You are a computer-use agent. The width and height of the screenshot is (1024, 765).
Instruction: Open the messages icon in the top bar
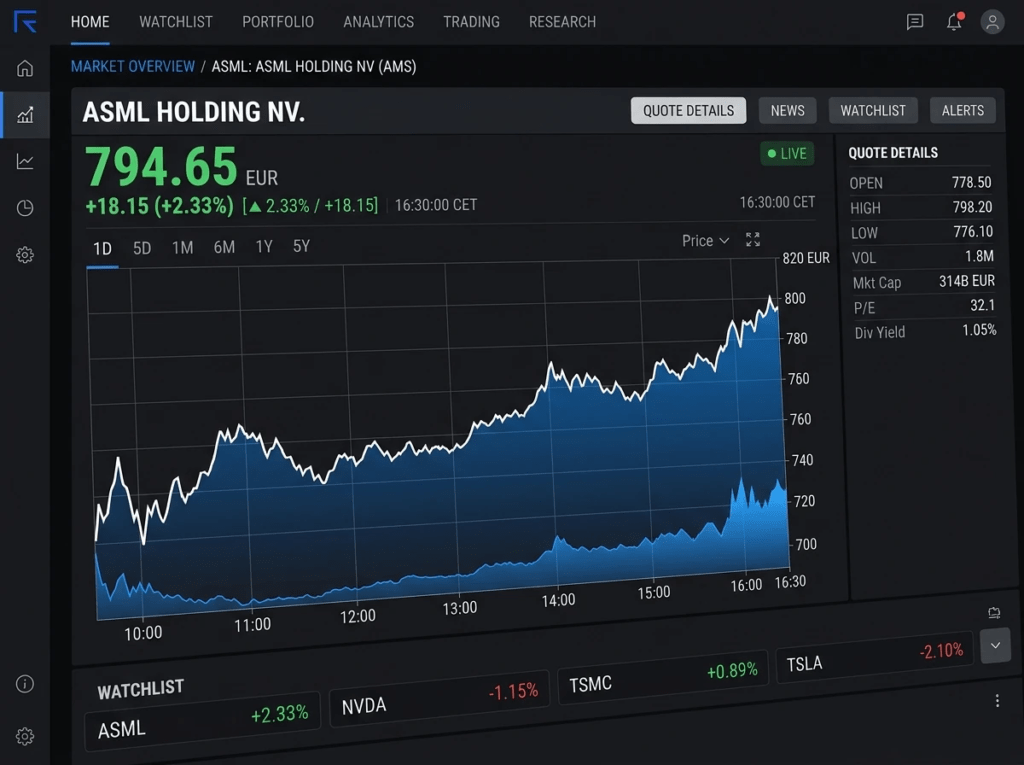point(913,22)
